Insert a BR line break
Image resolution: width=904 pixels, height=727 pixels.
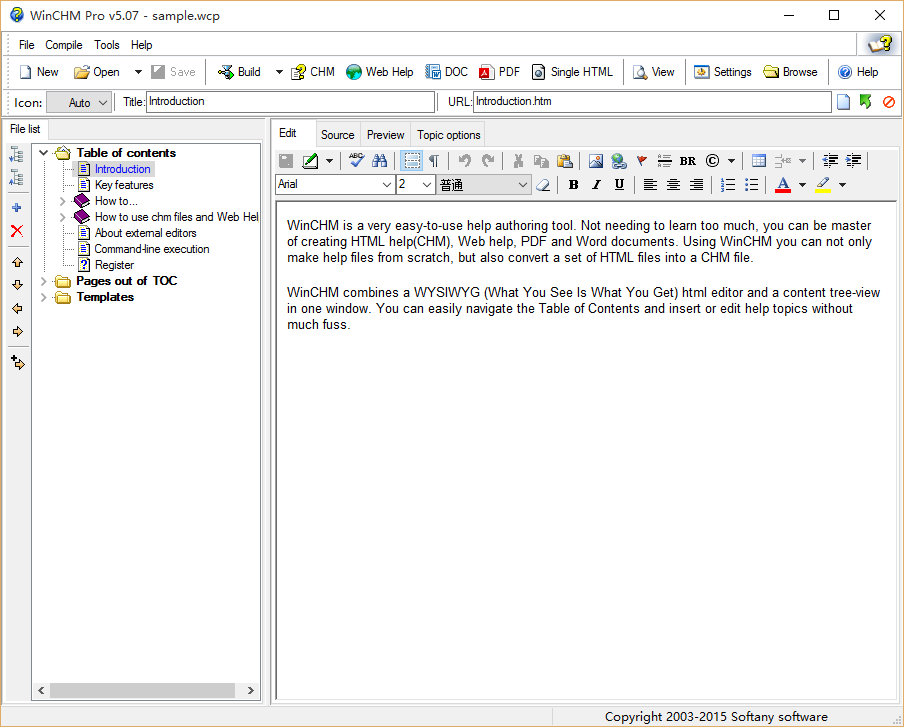[x=688, y=161]
